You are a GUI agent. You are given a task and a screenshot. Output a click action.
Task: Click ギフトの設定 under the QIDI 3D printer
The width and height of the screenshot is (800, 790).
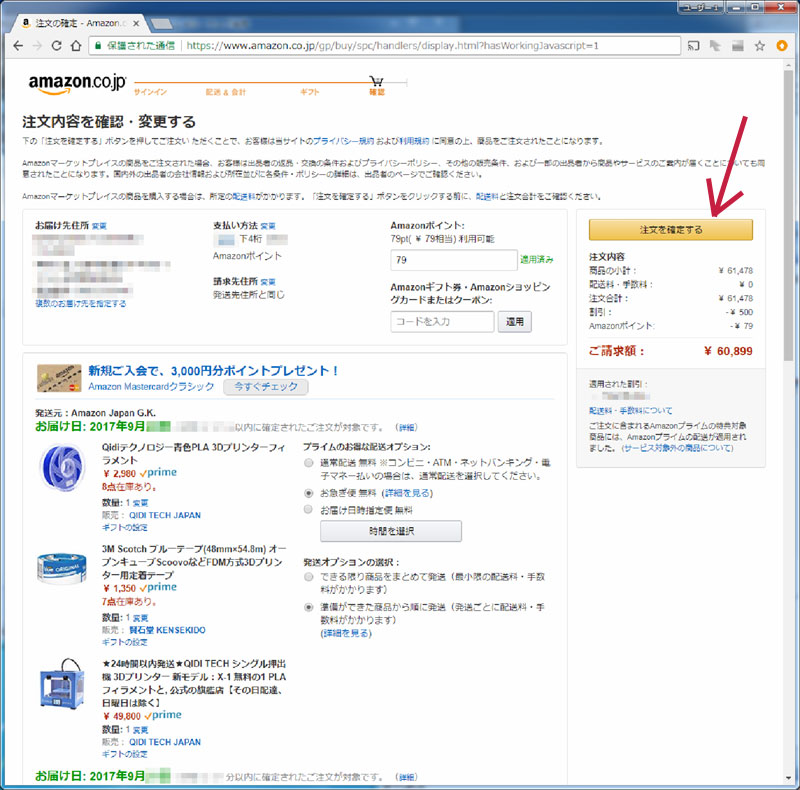124,754
